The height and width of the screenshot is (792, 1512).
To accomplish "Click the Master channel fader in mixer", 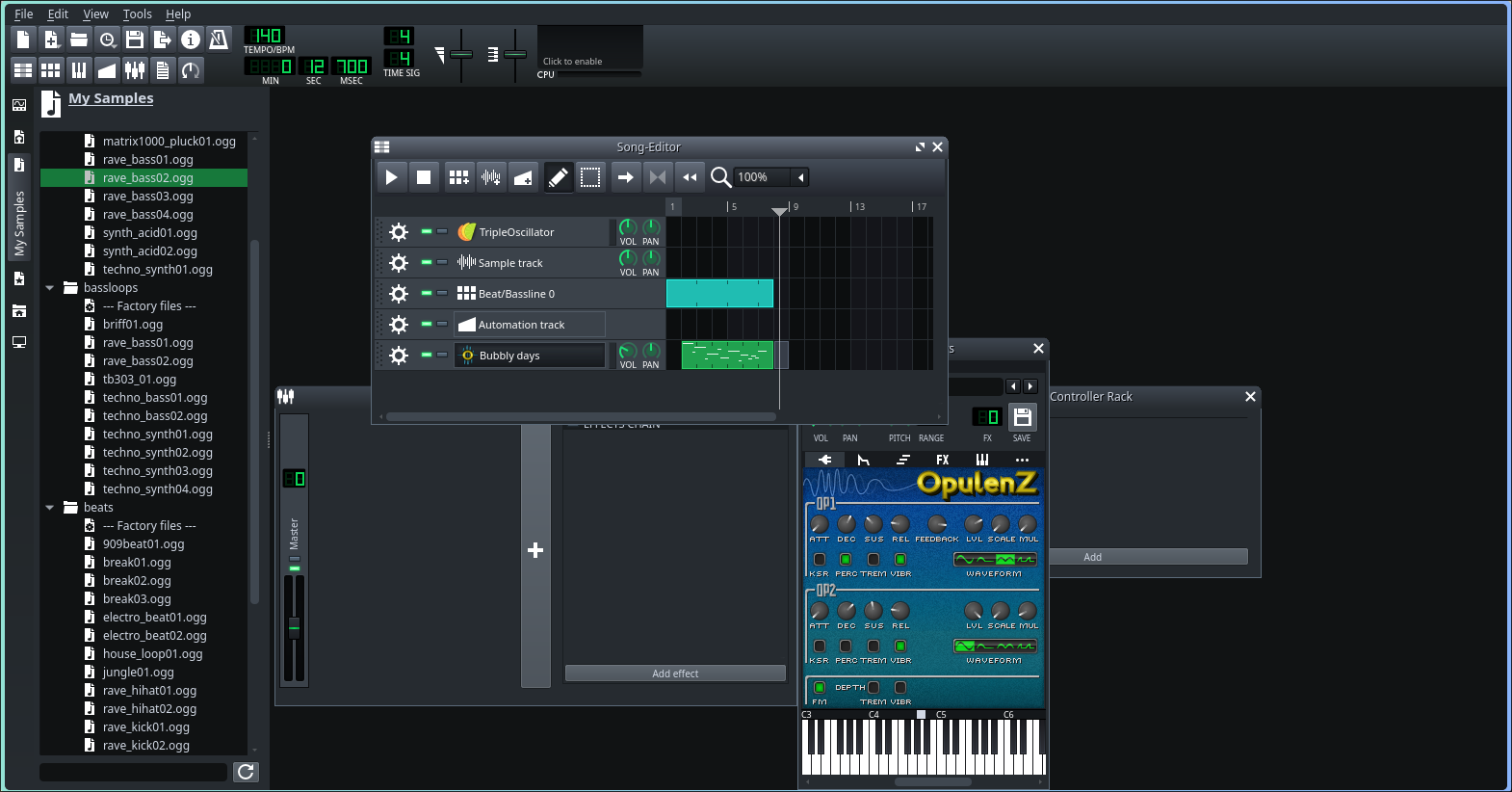I will [x=295, y=628].
